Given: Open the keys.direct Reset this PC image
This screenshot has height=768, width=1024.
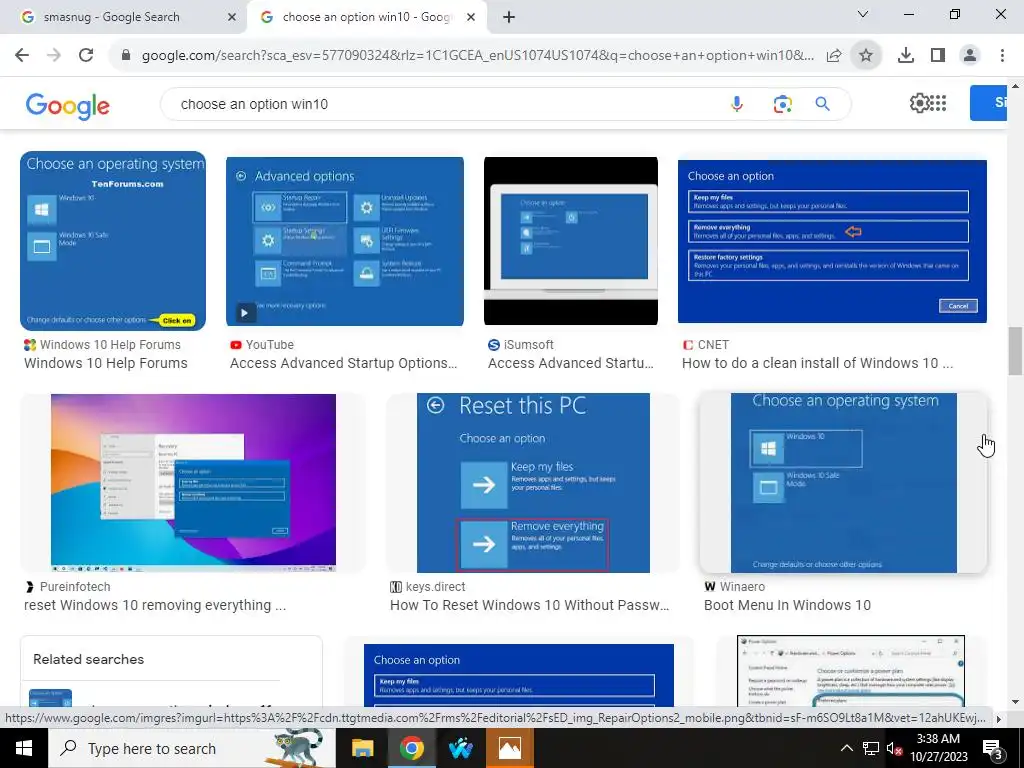Looking at the screenshot, I should (x=533, y=483).
